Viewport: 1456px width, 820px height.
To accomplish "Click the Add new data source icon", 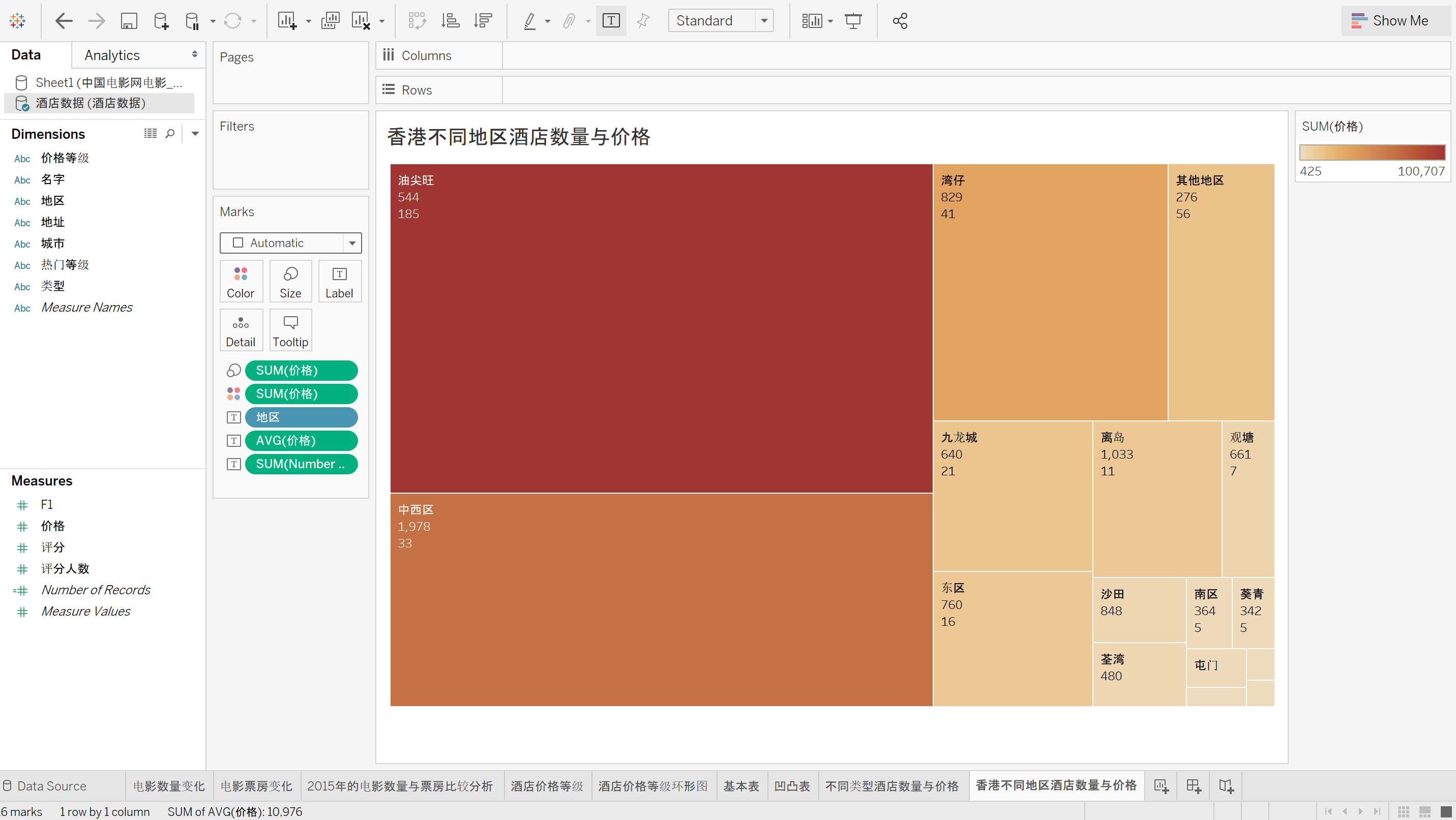I will coord(161,21).
